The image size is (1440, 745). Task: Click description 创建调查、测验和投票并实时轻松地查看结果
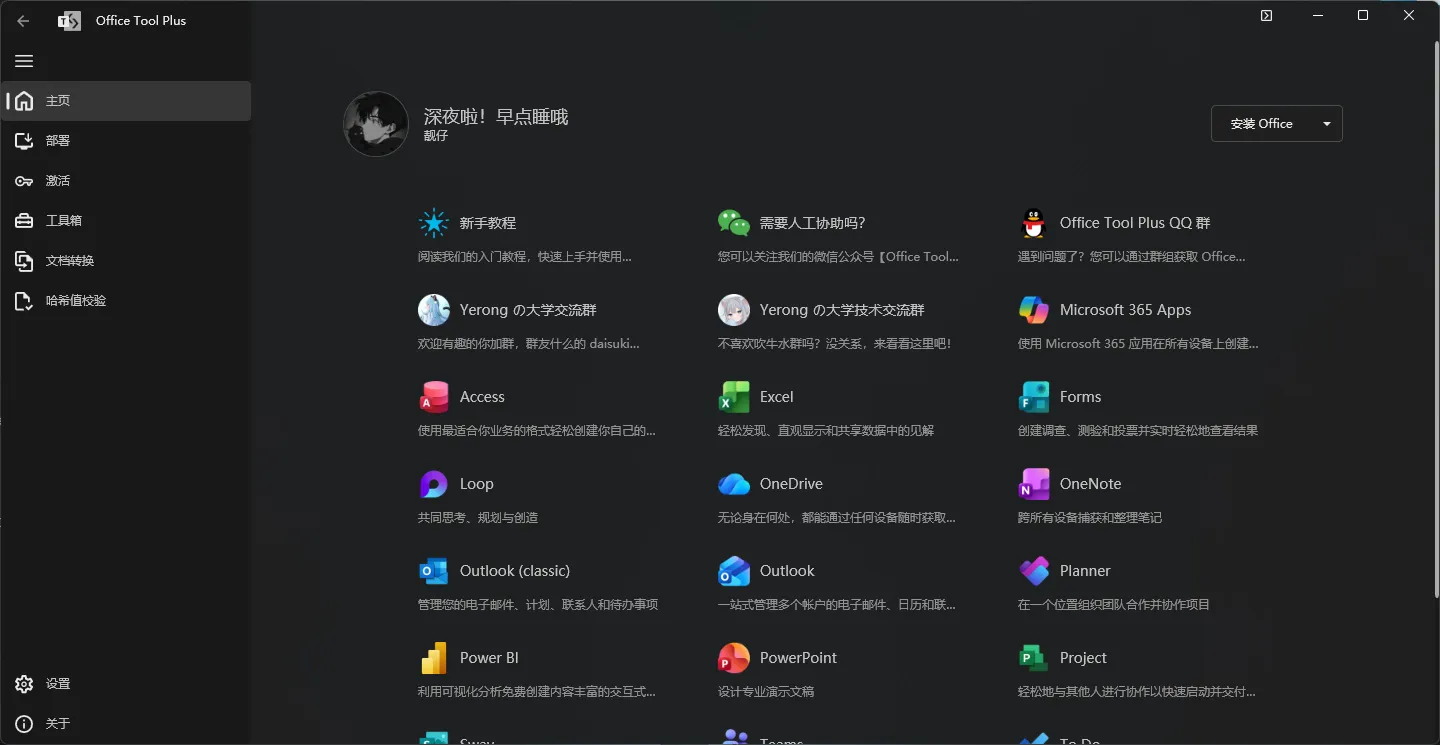click(x=1138, y=431)
